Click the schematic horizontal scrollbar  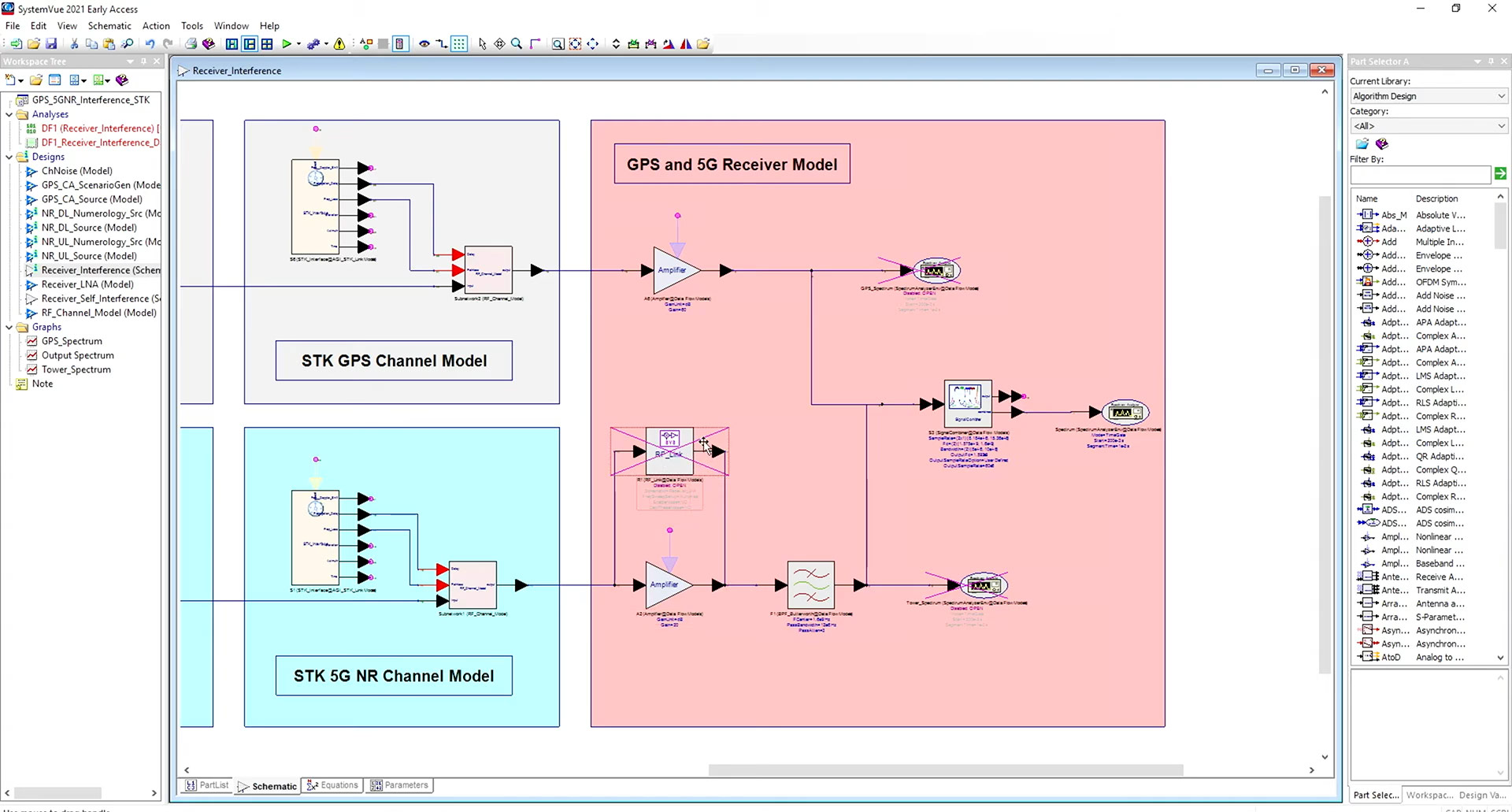[x=945, y=769]
